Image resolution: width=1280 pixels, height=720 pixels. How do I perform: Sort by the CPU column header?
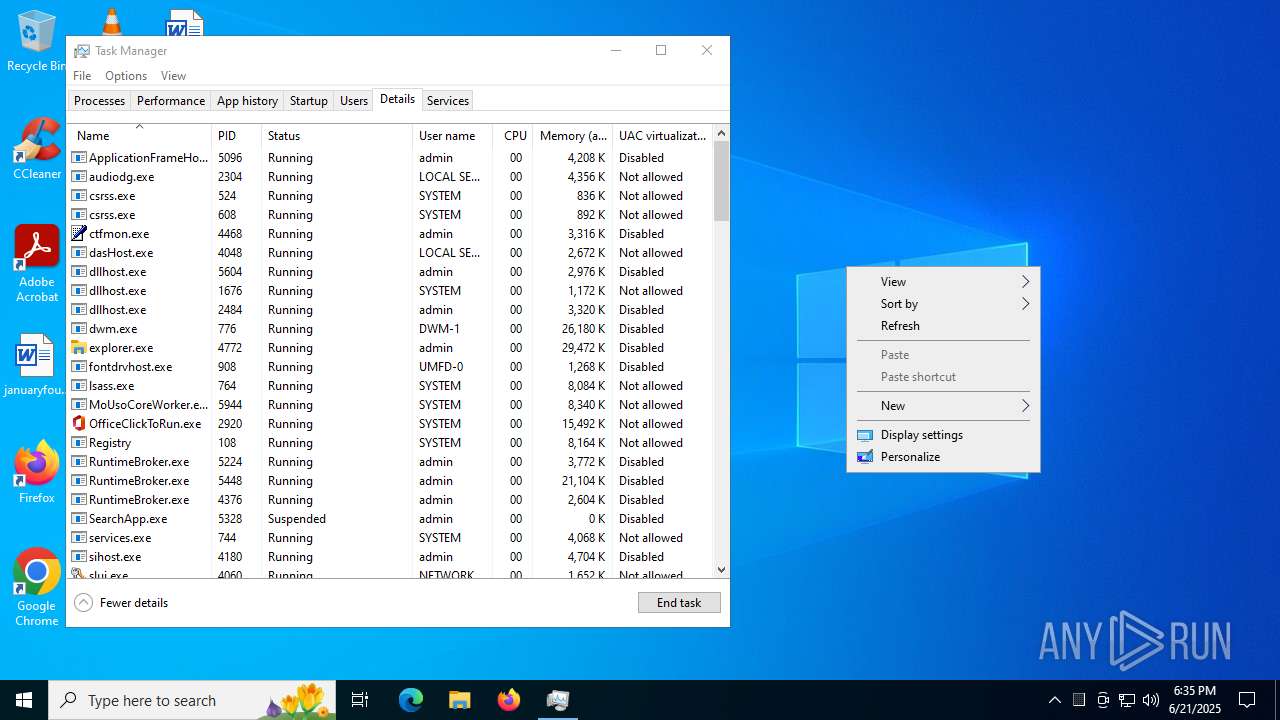[x=513, y=136]
